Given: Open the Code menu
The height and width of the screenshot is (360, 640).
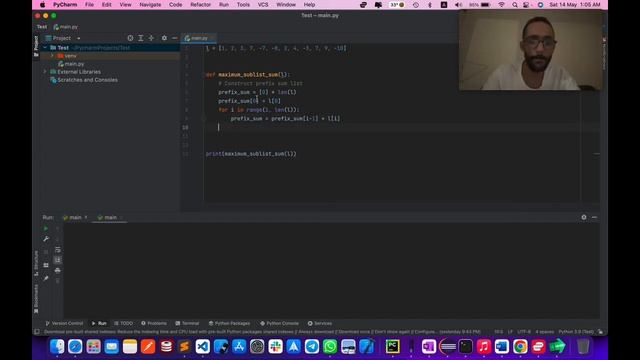Looking at the screenshot, I should (176, 5).
